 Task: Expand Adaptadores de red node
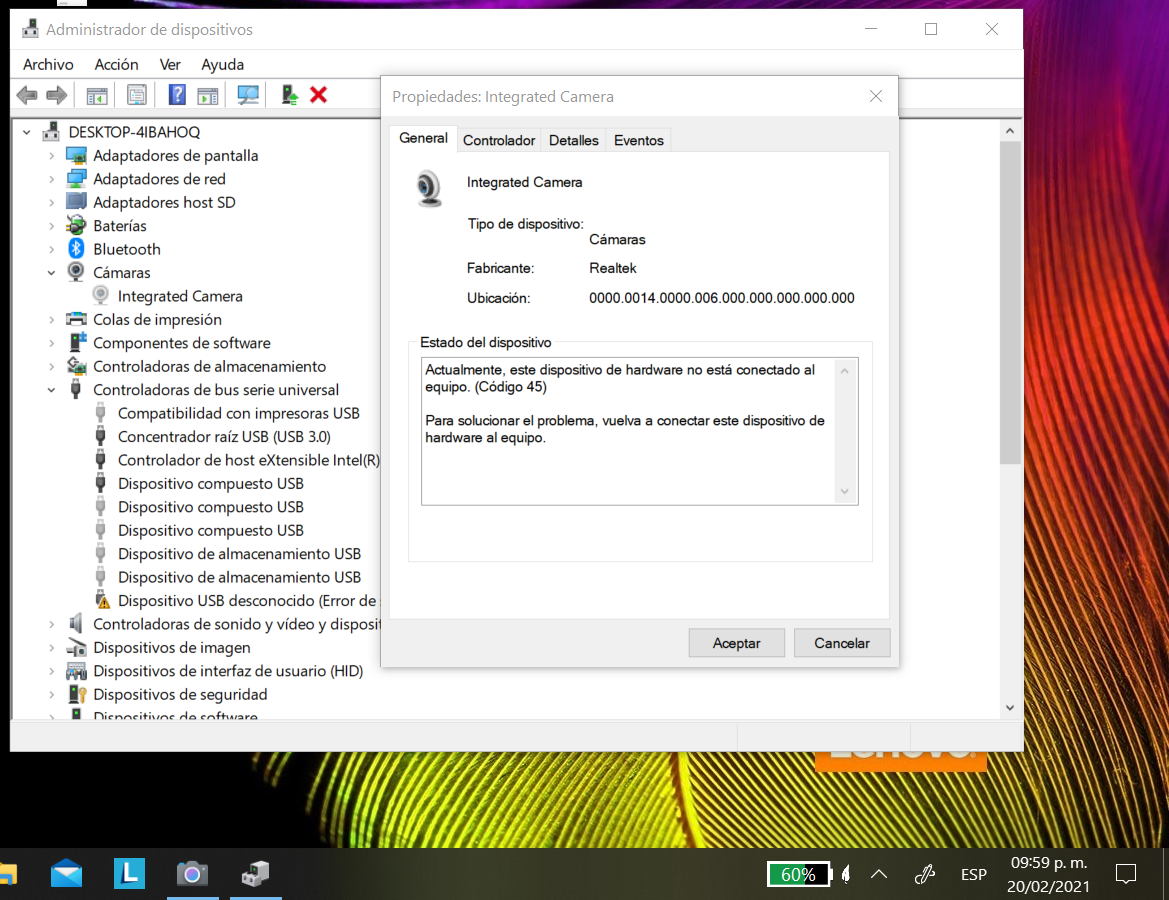tap(51, 179)
